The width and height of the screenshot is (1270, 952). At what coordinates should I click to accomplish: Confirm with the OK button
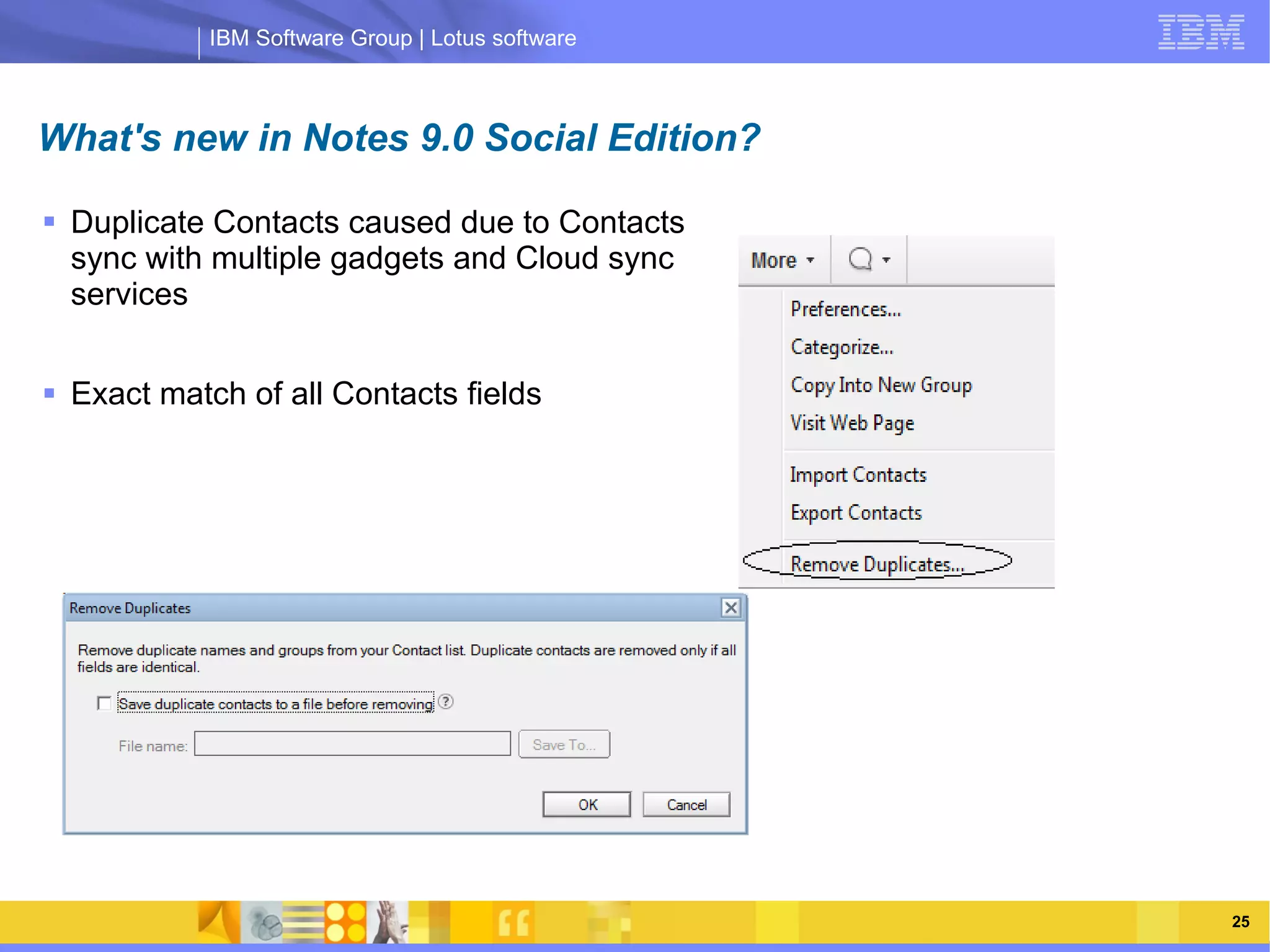click(x=587, y=804)
